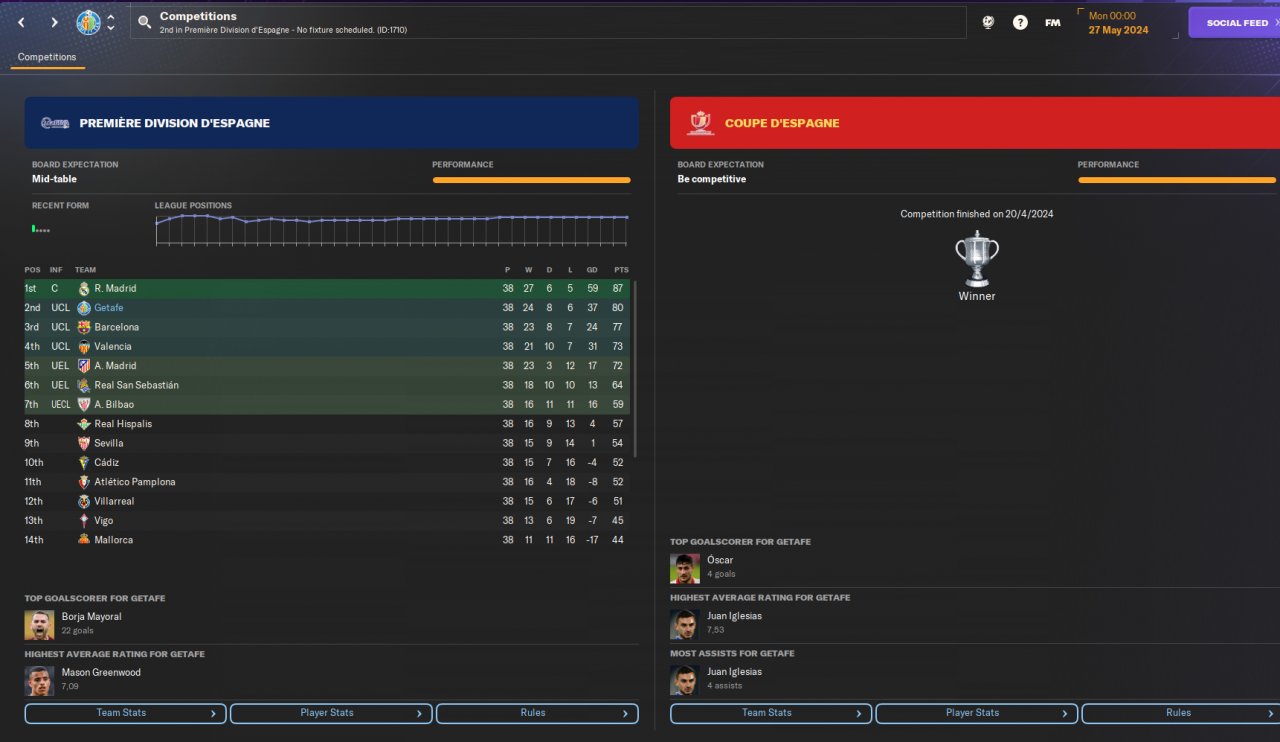This screenshot has height=742, width=1280.
Task: Click the Coupe d'Espagne cup logo
Action: 700,123
